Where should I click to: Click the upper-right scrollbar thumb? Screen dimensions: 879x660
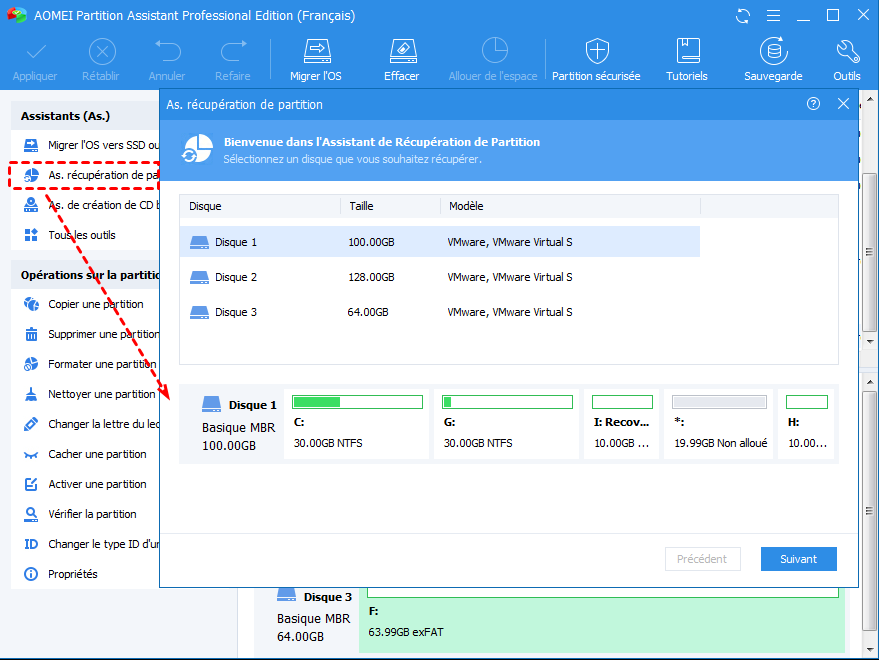pyautogui.click(x=869, y=252)
